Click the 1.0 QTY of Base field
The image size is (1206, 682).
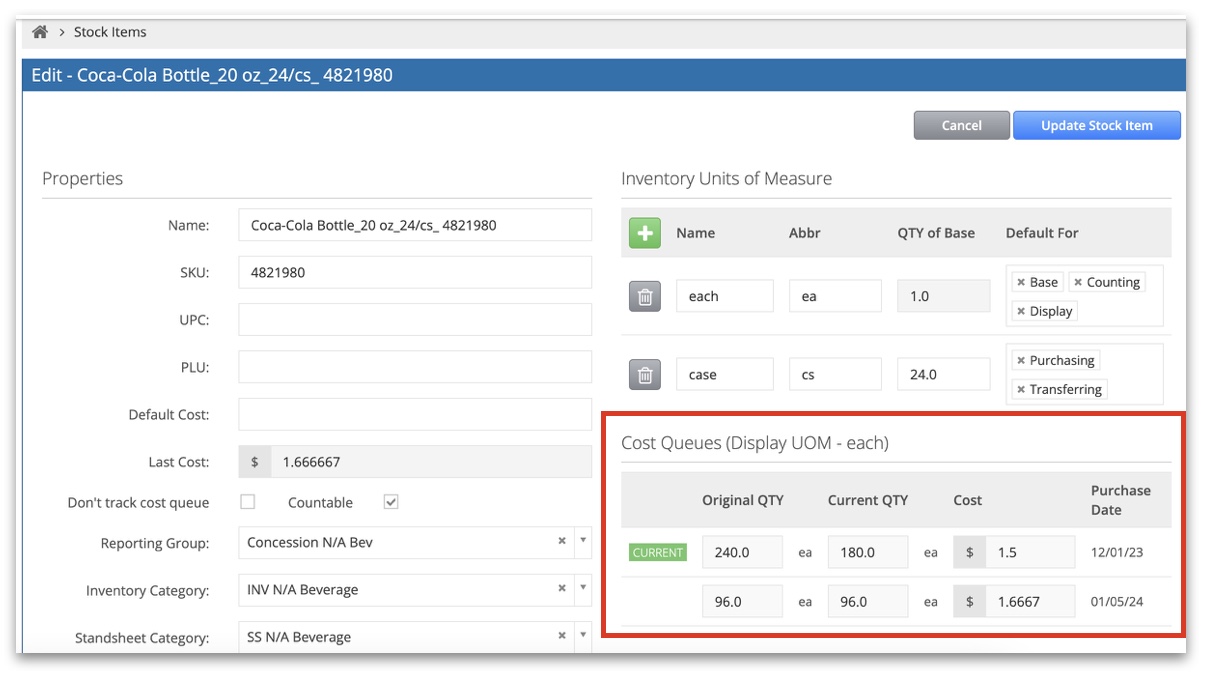[943, 296]
